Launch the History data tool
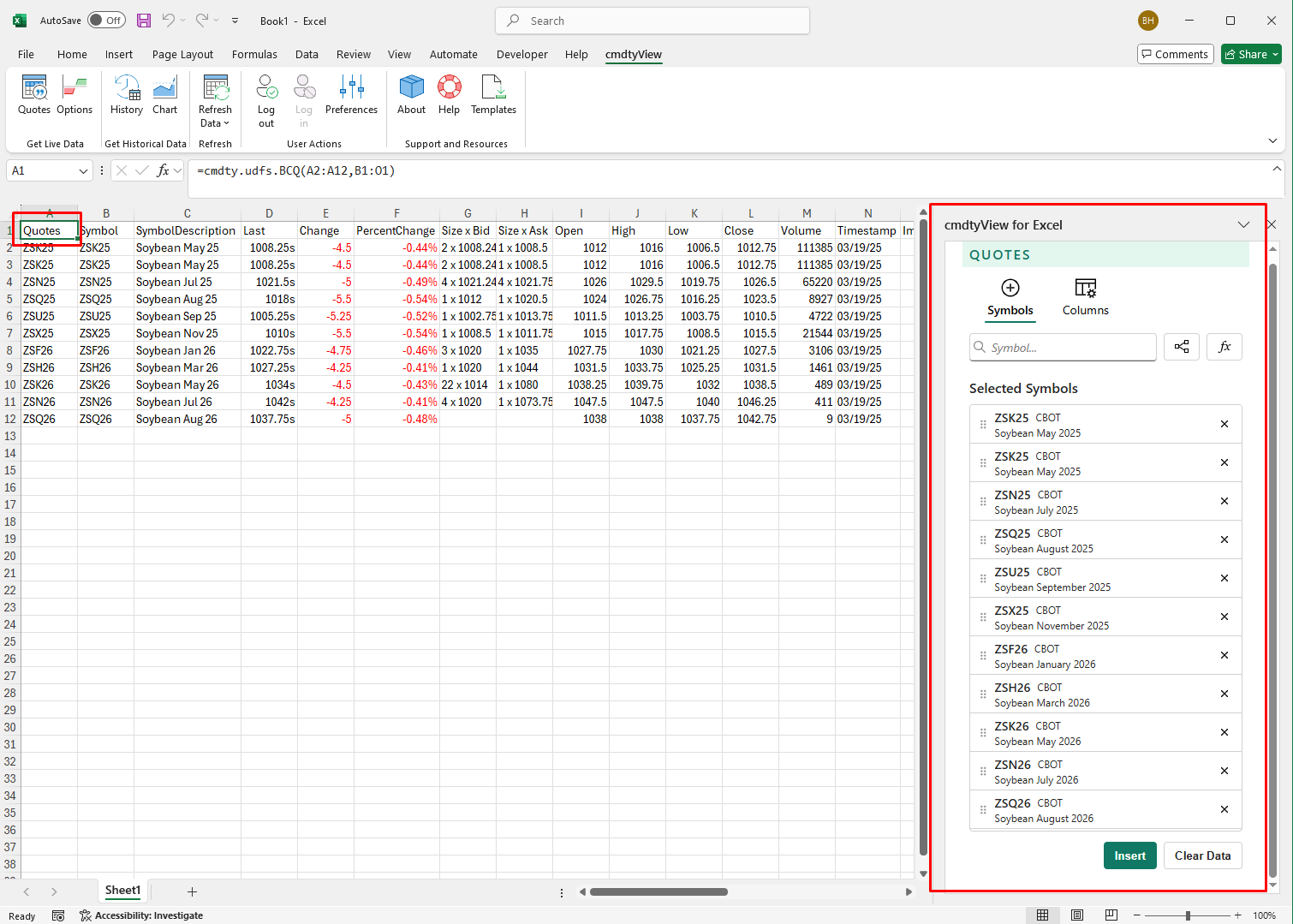The width and height of the screenshot is (1293, 924). coord(127,95)
